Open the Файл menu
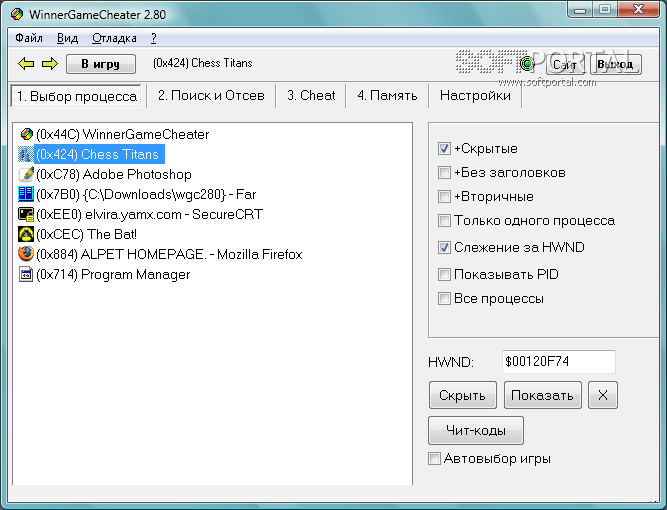This screenshot has height=510, width=667. (29, 38)
